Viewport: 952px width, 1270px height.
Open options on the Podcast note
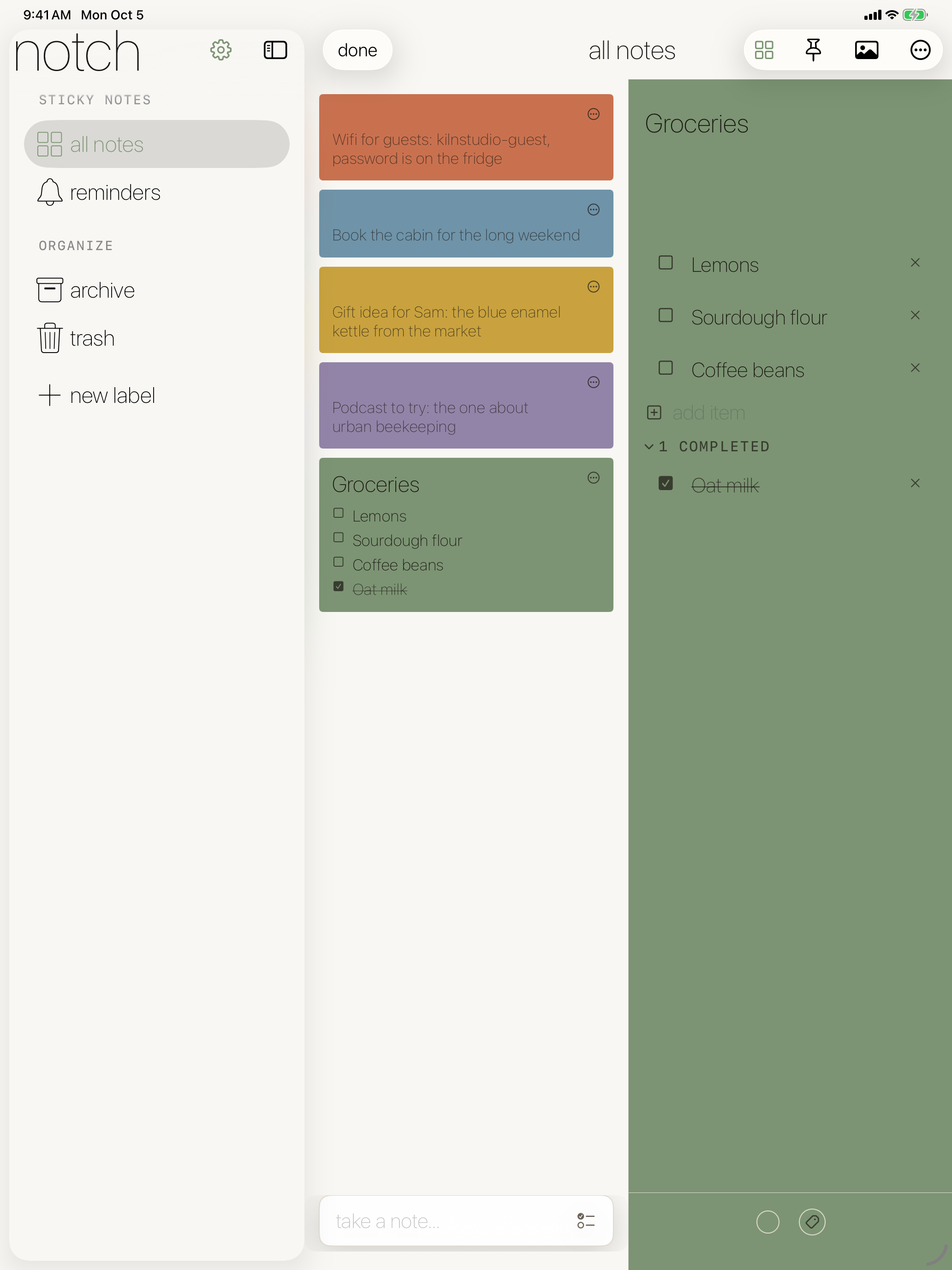[593, 383]
